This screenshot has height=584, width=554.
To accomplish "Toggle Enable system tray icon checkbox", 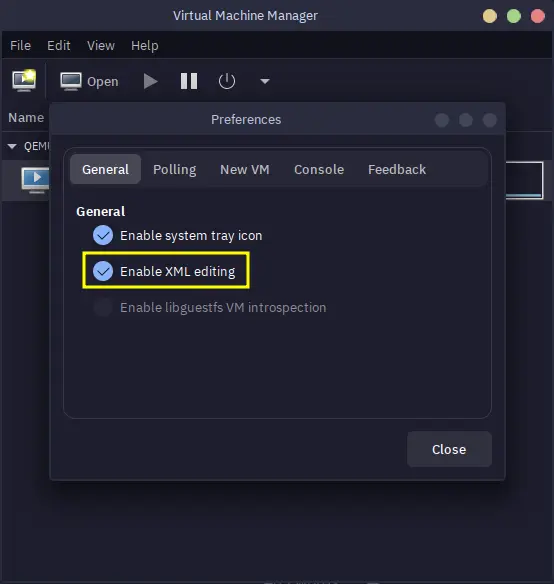I will (103, 235).
